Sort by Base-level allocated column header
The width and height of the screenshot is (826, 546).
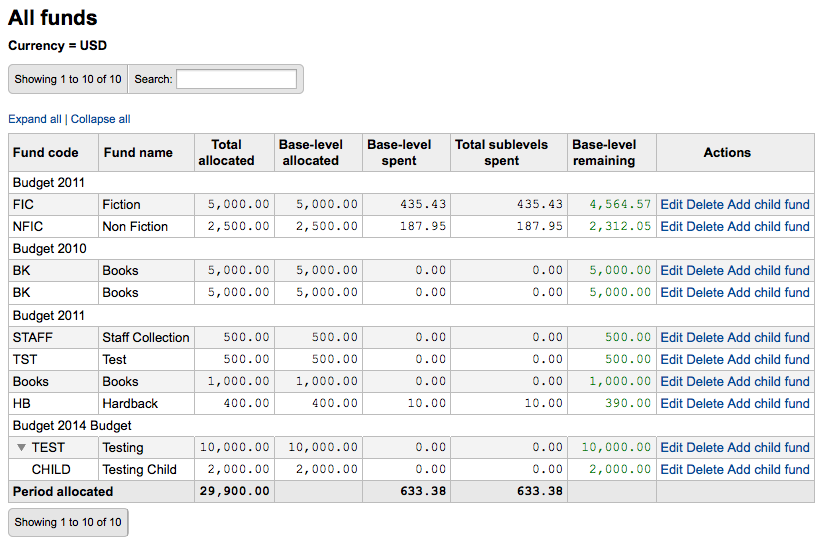(x=310, y=152)
